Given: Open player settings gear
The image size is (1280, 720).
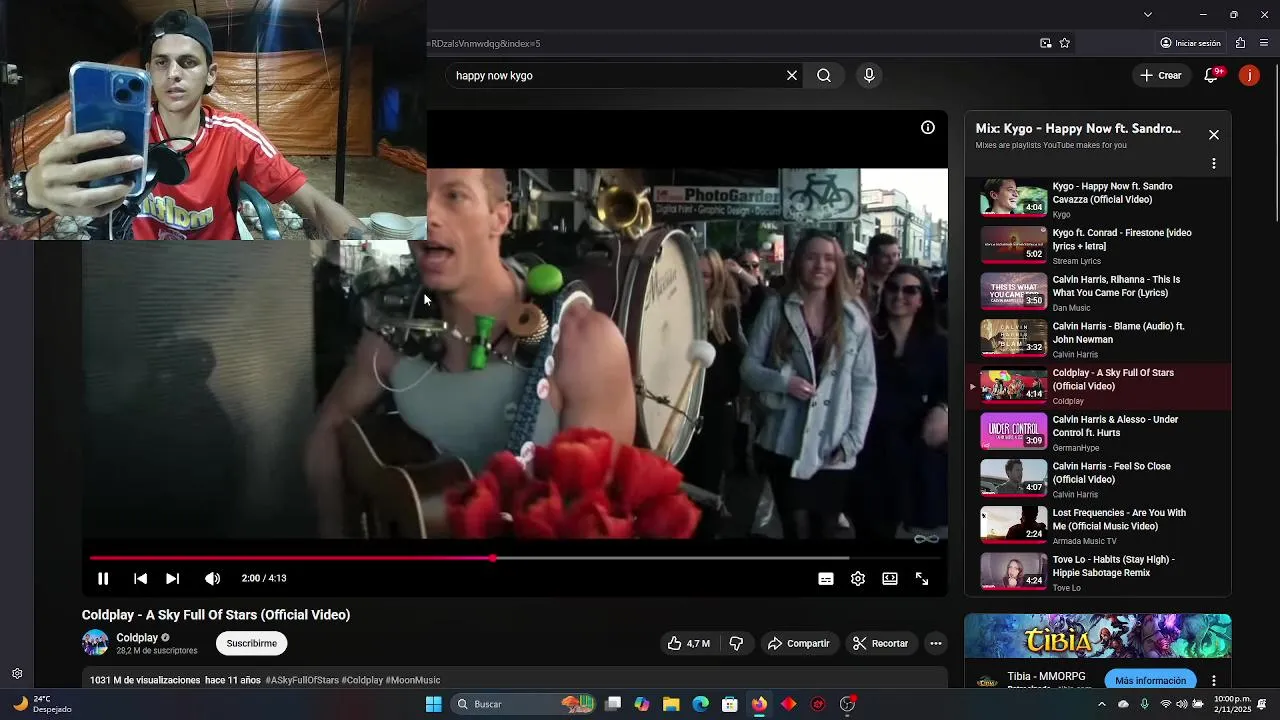Looking at the screenshot, I should [858, 578].
